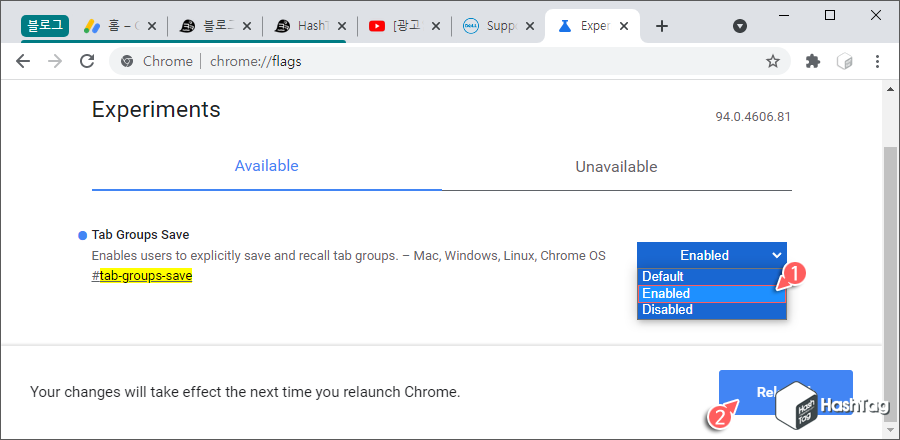Reload the chrome://flags page
This screenshot has height=440, width=900.
click(87, 61)
